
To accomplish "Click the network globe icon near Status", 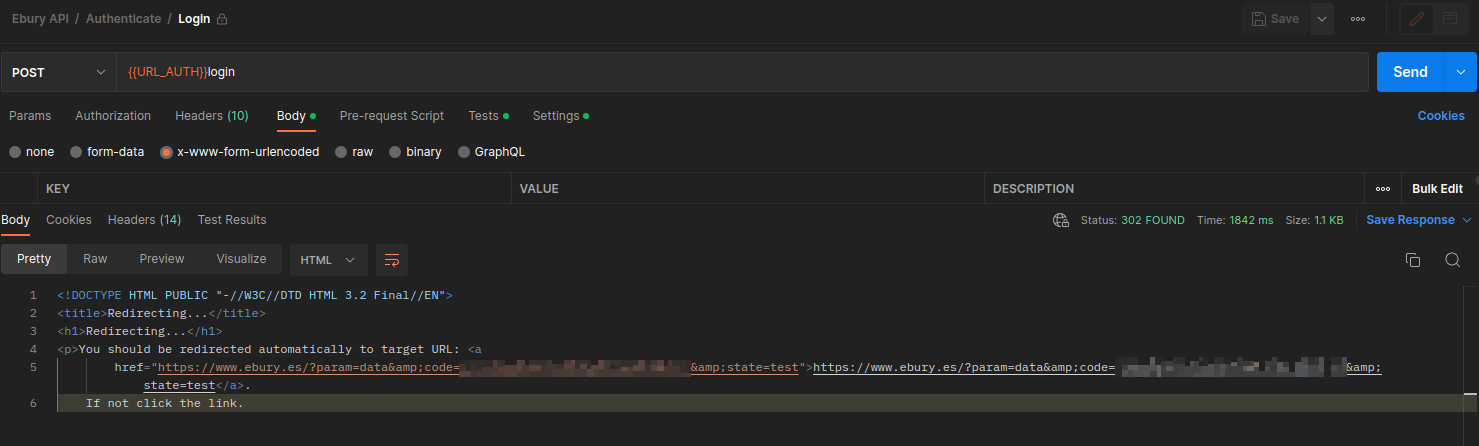I will tap(1060, 220).
